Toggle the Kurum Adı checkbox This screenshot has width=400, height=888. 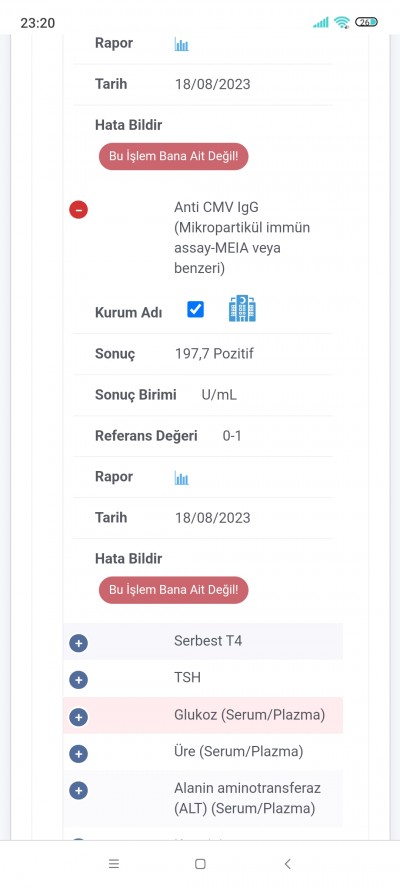point(195,309)
